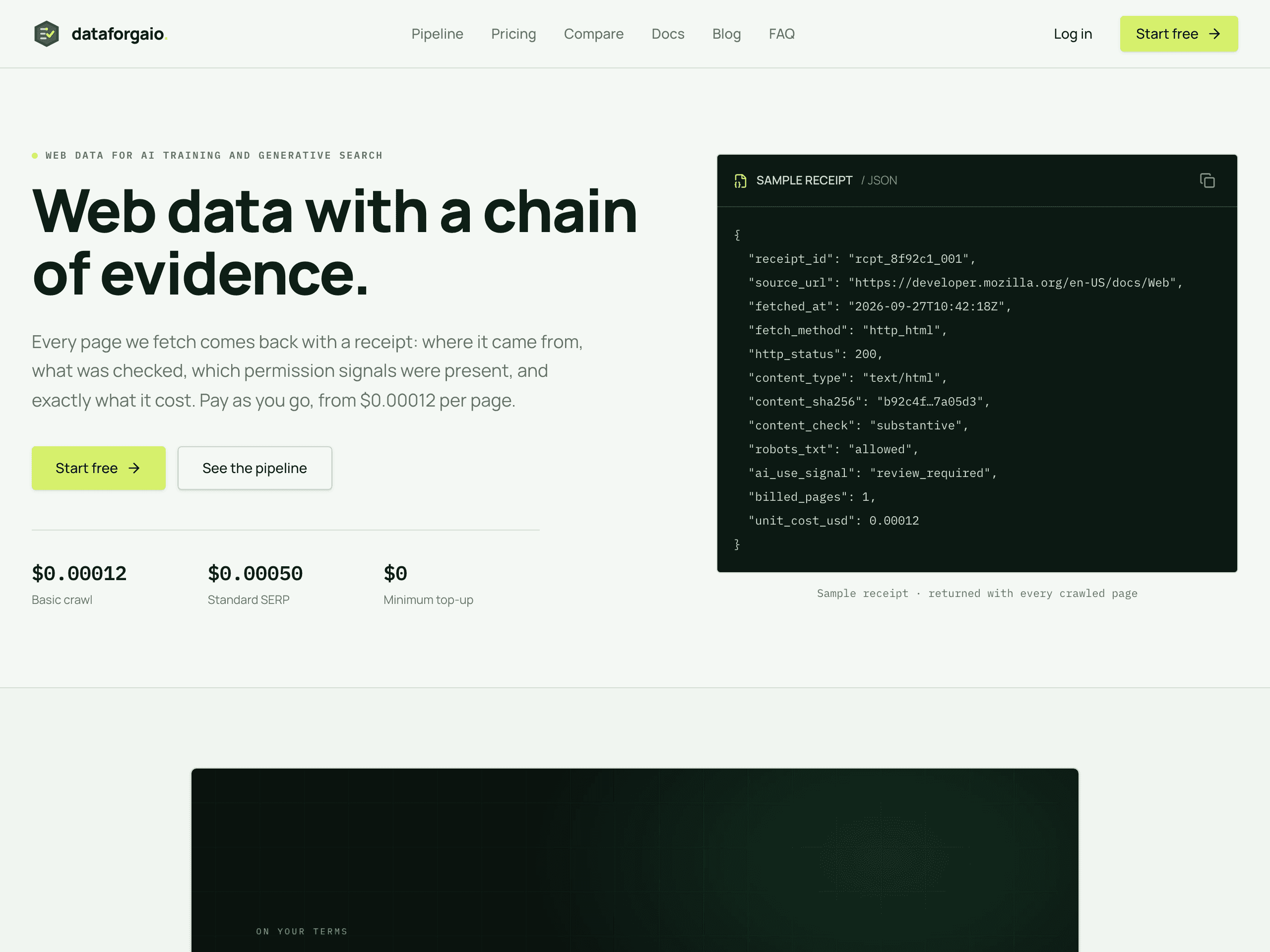The image size is (1270, 952).
Task: Click the dataforgaio hexagon logo icon
Action: (x=47, y=34)
